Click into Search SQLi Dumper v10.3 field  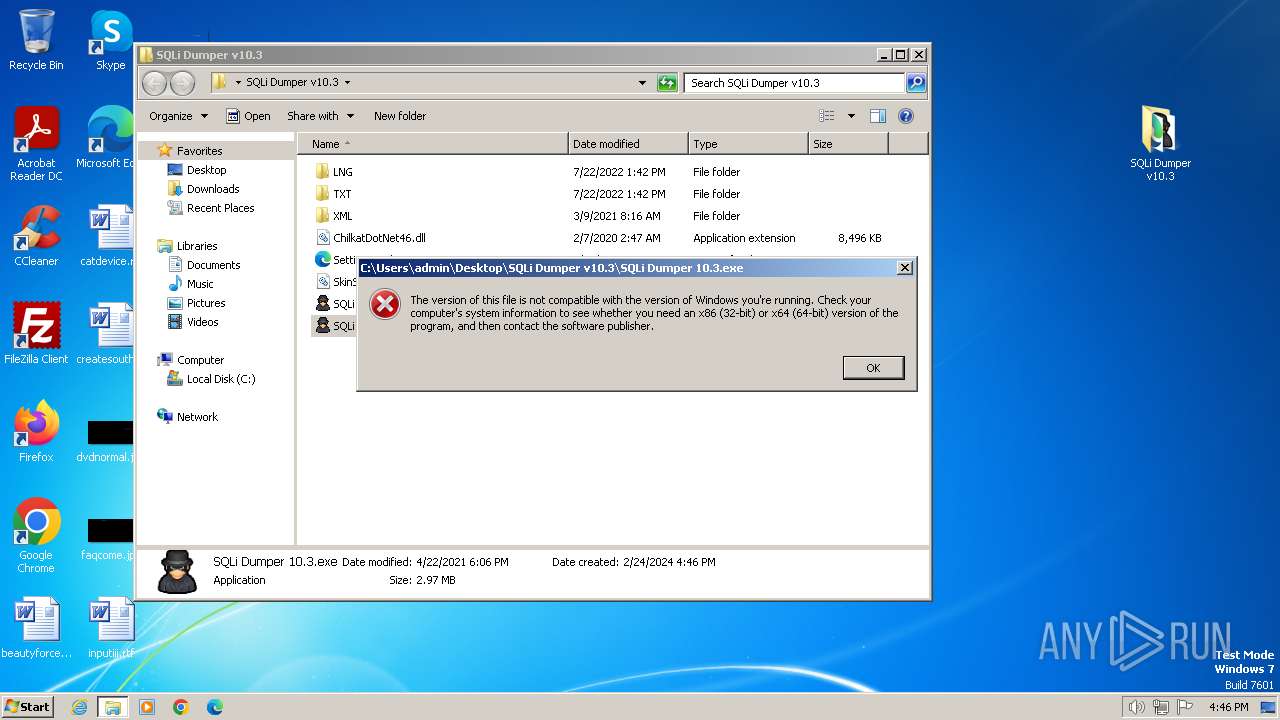[795, 83]
